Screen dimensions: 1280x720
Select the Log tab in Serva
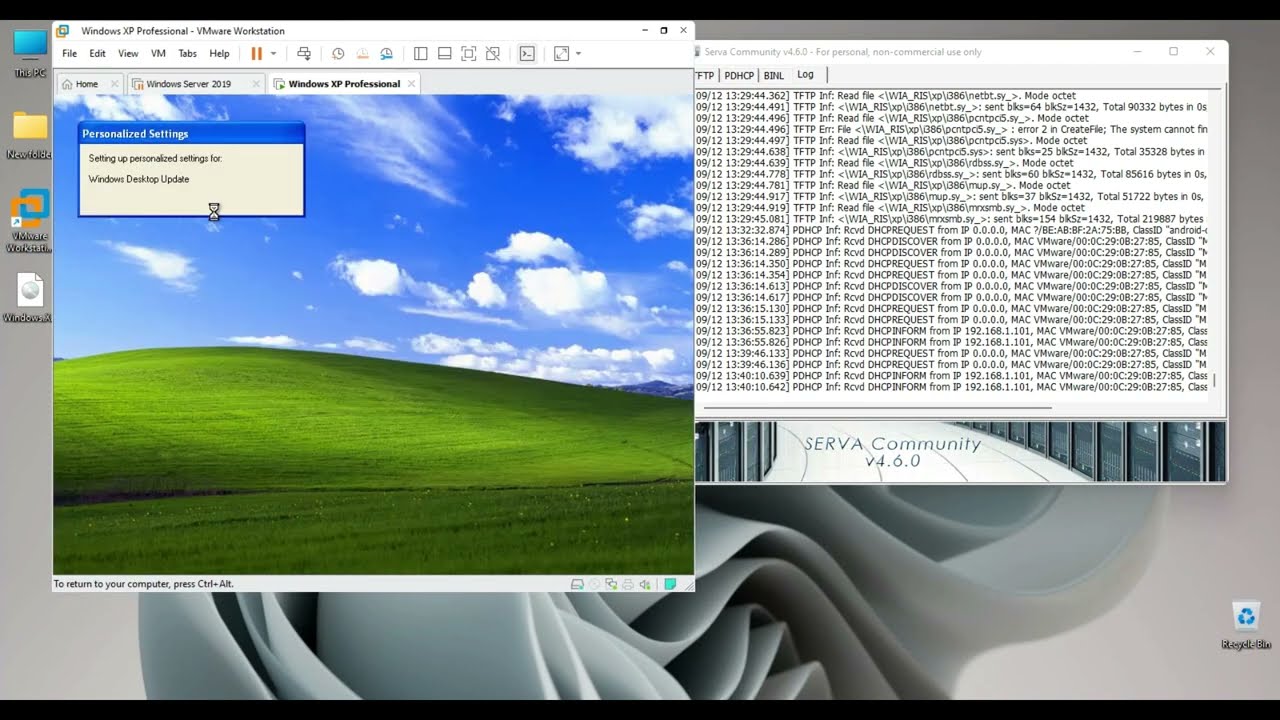[x=806, y=75]
